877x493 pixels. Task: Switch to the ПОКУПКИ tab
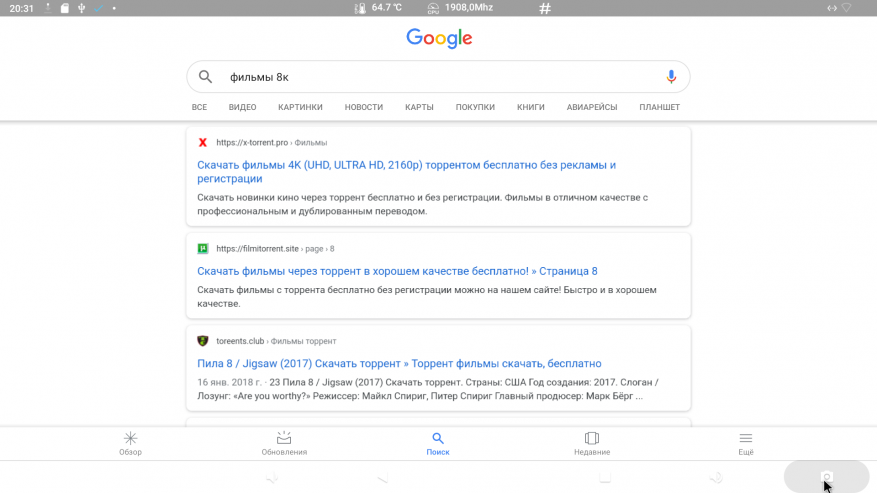point(475,107)
